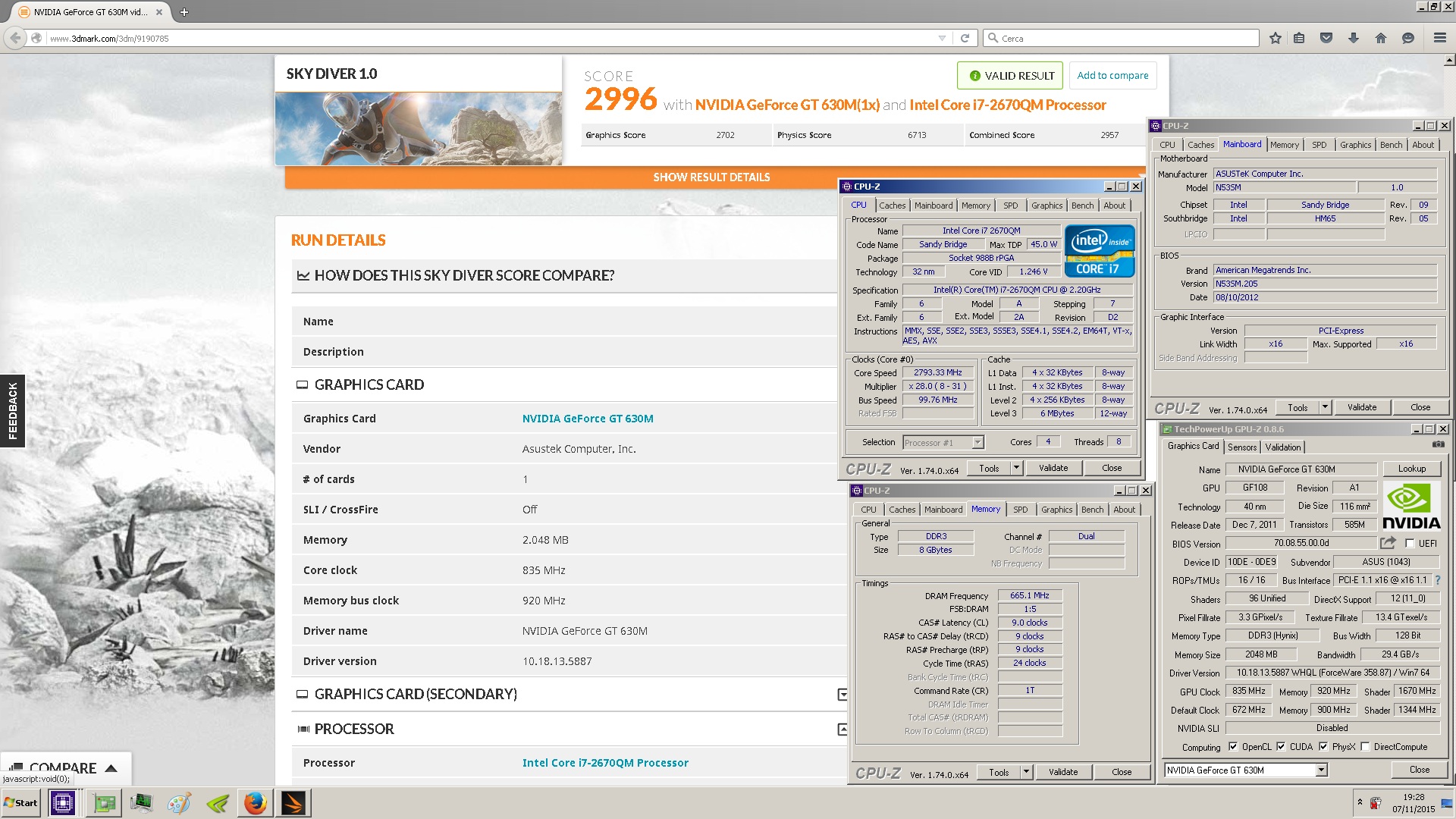Expand the Compare panel arrow
This screenshot has width=1456, height=819.
click(111, 768)
